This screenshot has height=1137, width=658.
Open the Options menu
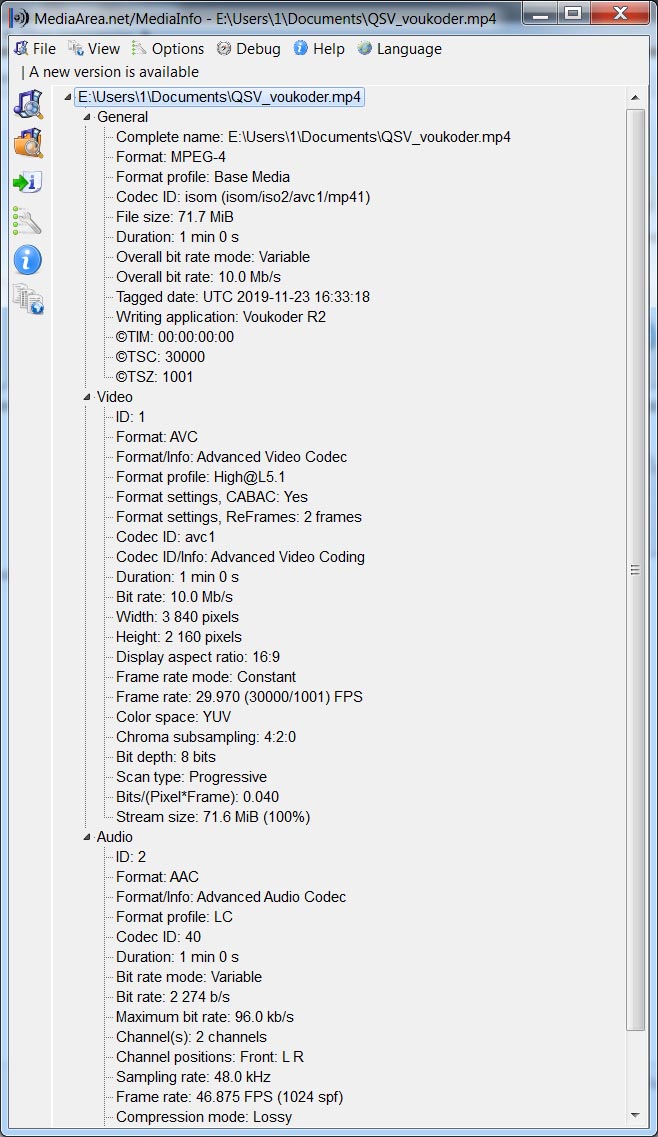pyautogui.click(x=168, y=49)
